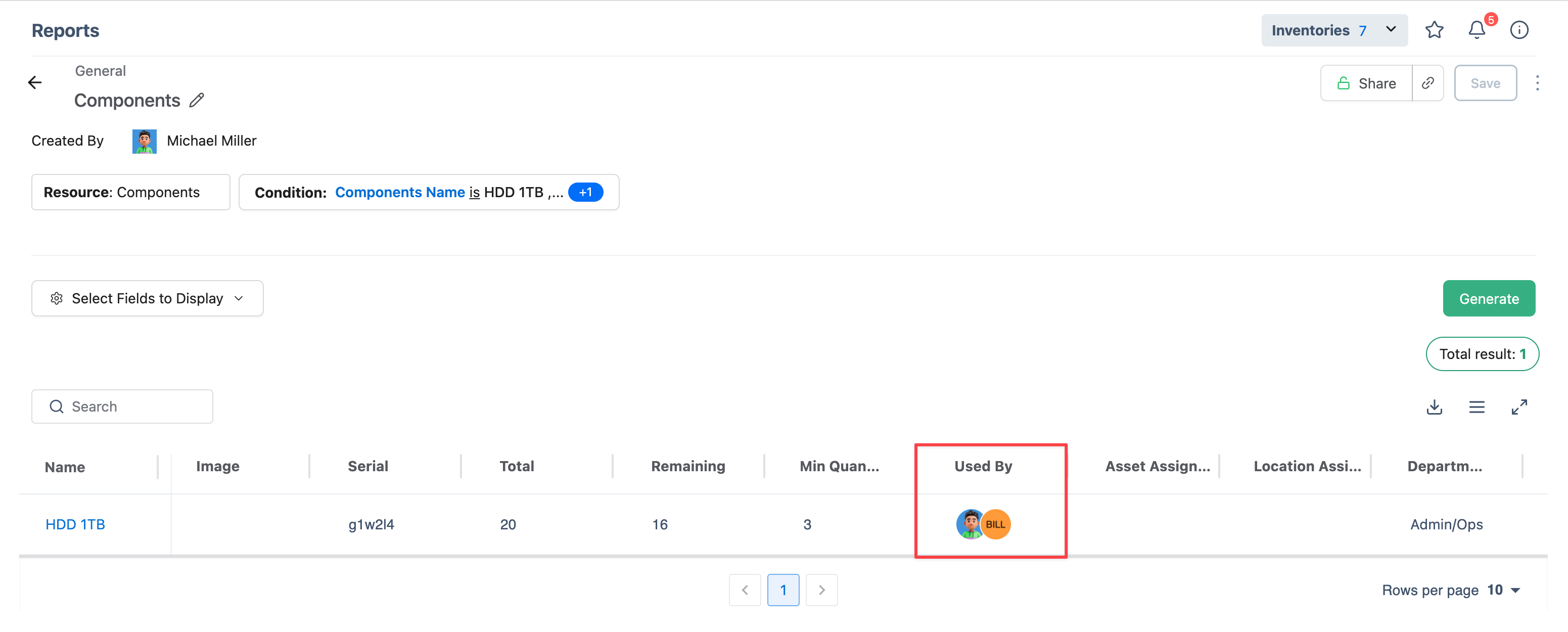
Task: Go to next results page
Action: pos(821,590)
